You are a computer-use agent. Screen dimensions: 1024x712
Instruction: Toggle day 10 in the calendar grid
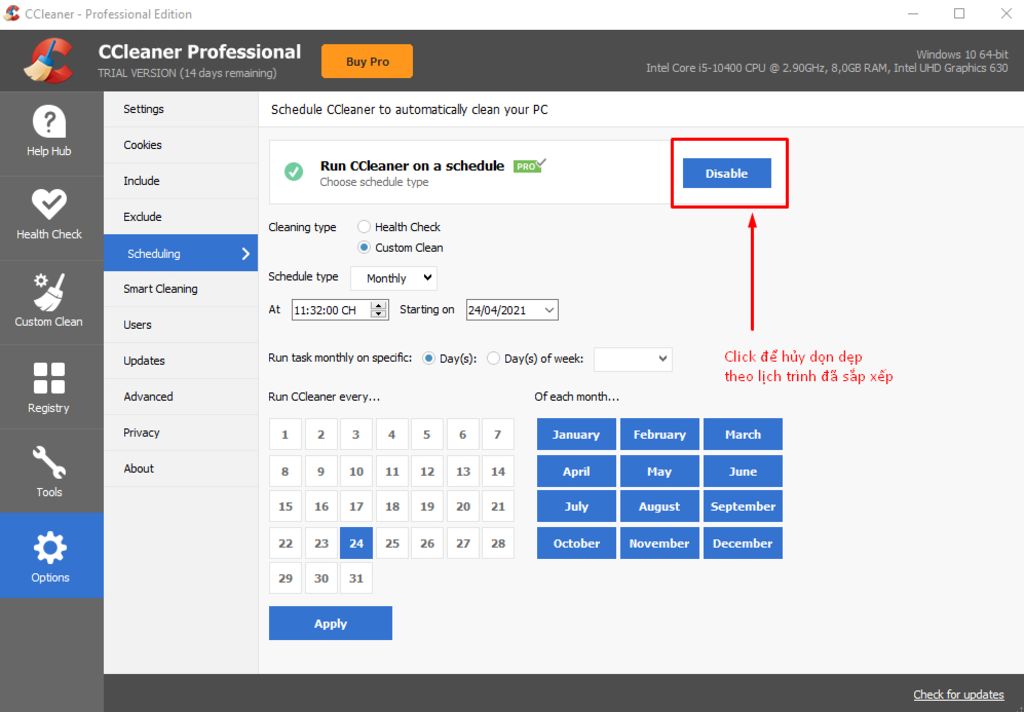[x=357, y=471]
